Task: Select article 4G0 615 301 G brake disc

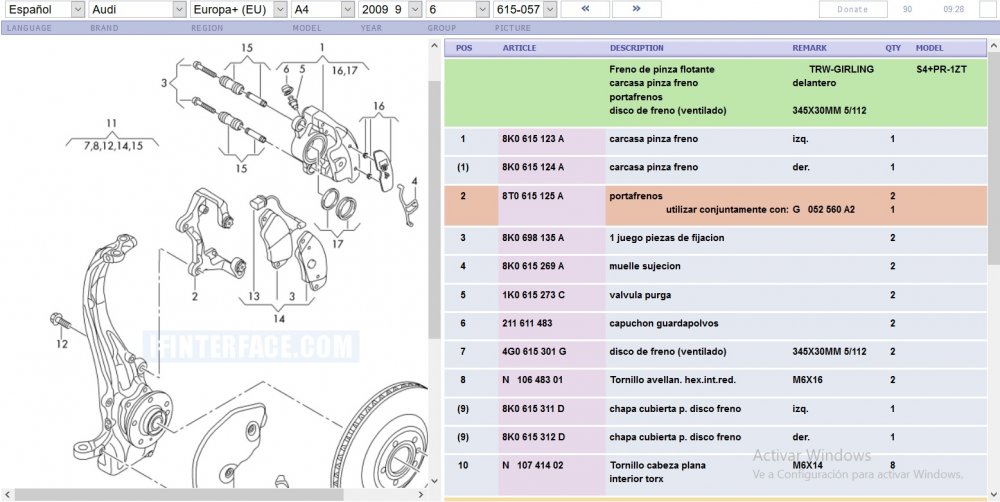Action: coord(533,351)
